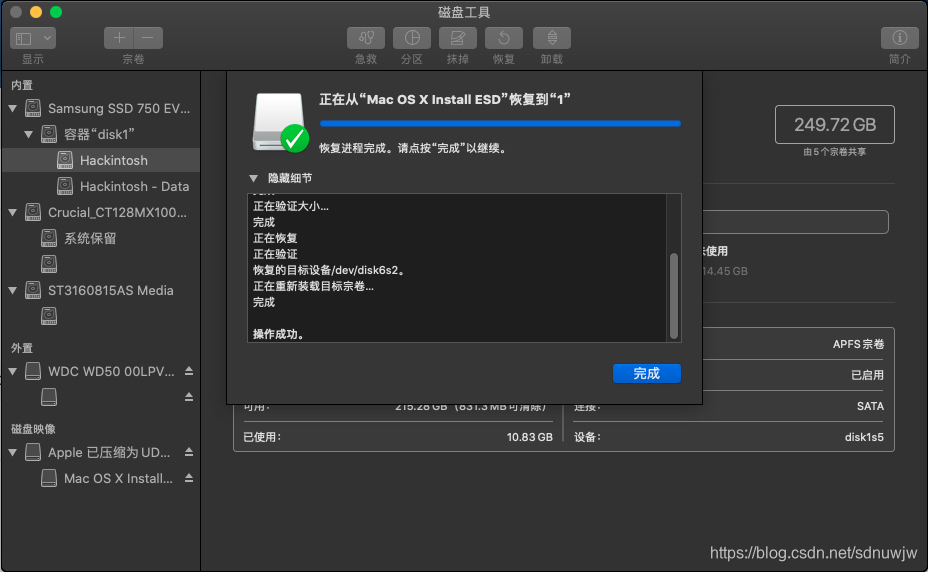
Task: Select the Apple 已压缩为 UD disk image
Action: click(101, 452)
